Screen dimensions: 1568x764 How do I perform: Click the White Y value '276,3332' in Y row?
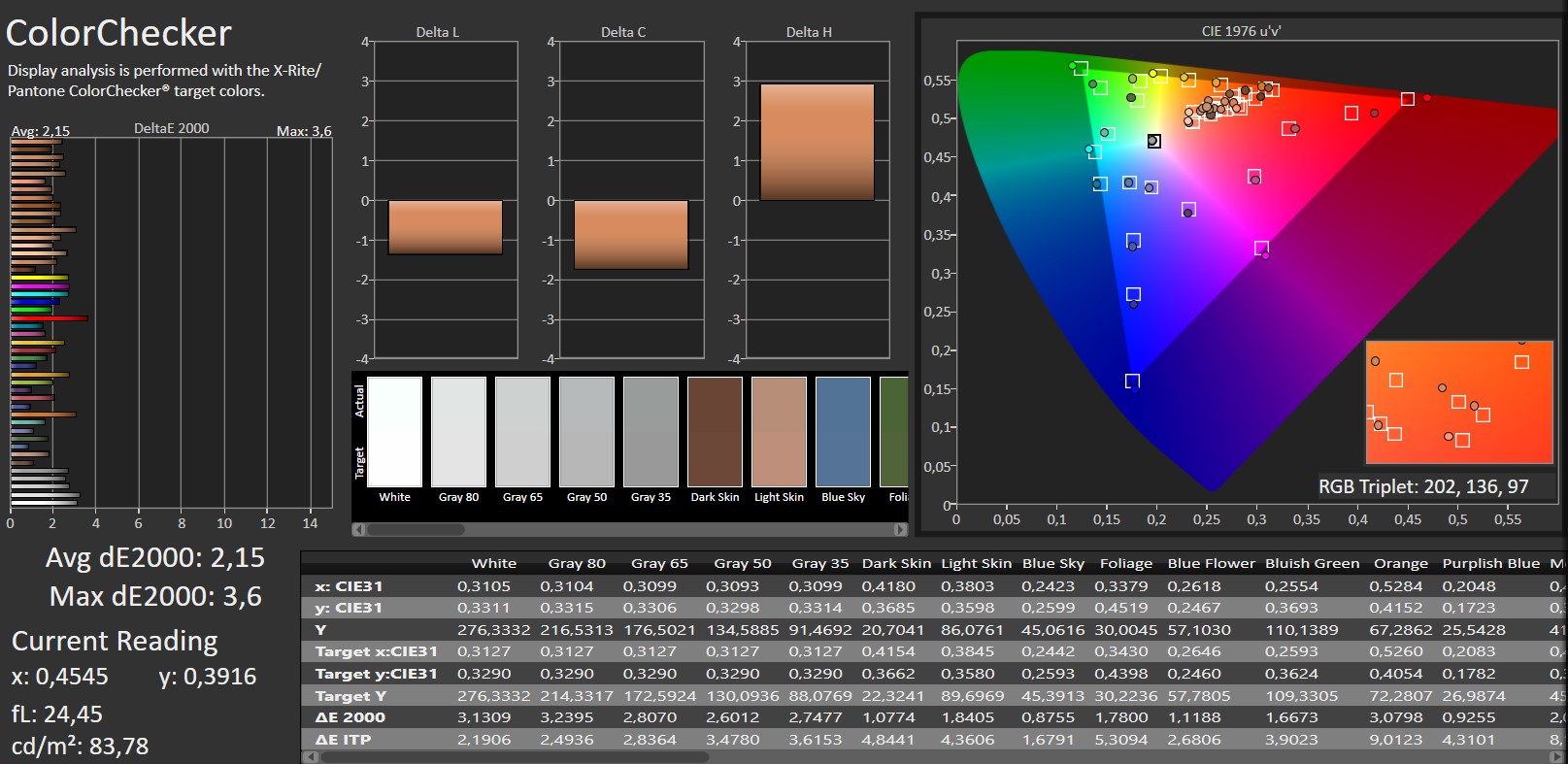(493, 630)
